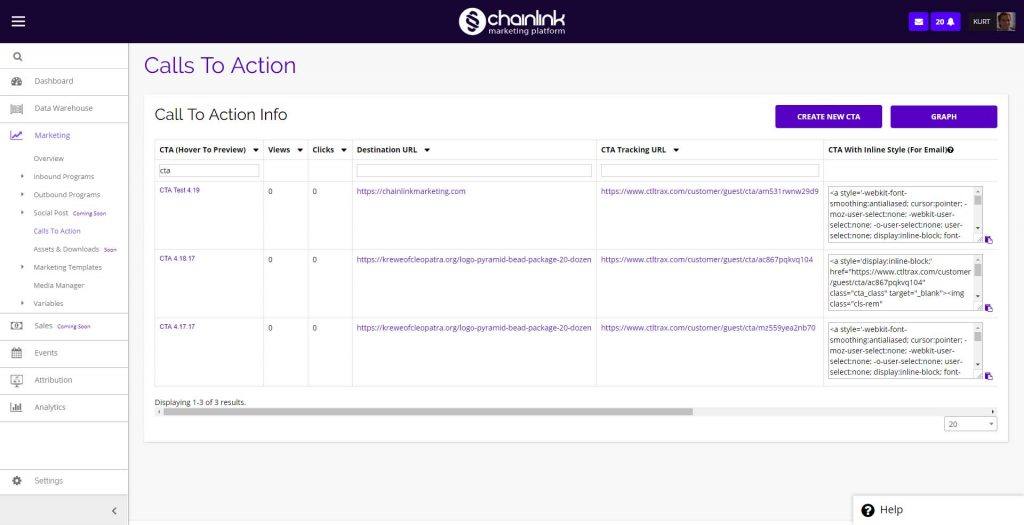Open the notifications bell showing 20

(x=945, y=21)
